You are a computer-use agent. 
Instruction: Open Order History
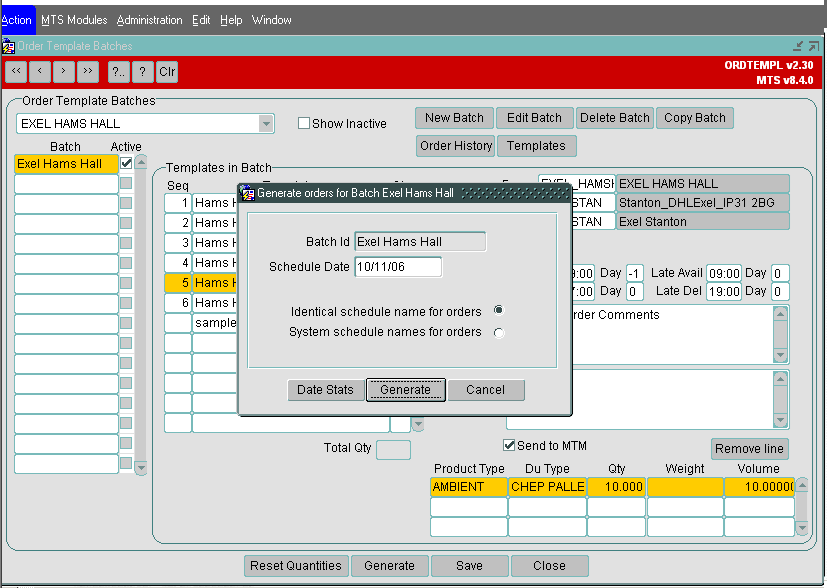pos(456,146)
